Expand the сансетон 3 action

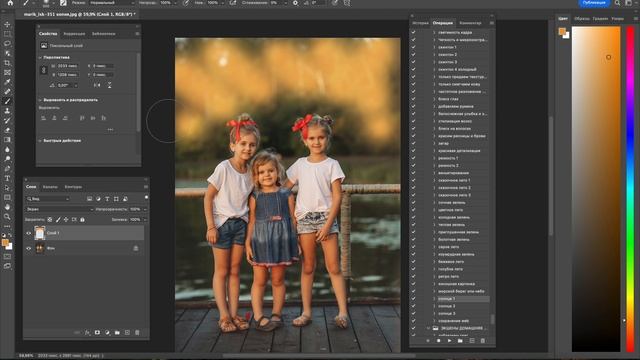pos(434,62)
